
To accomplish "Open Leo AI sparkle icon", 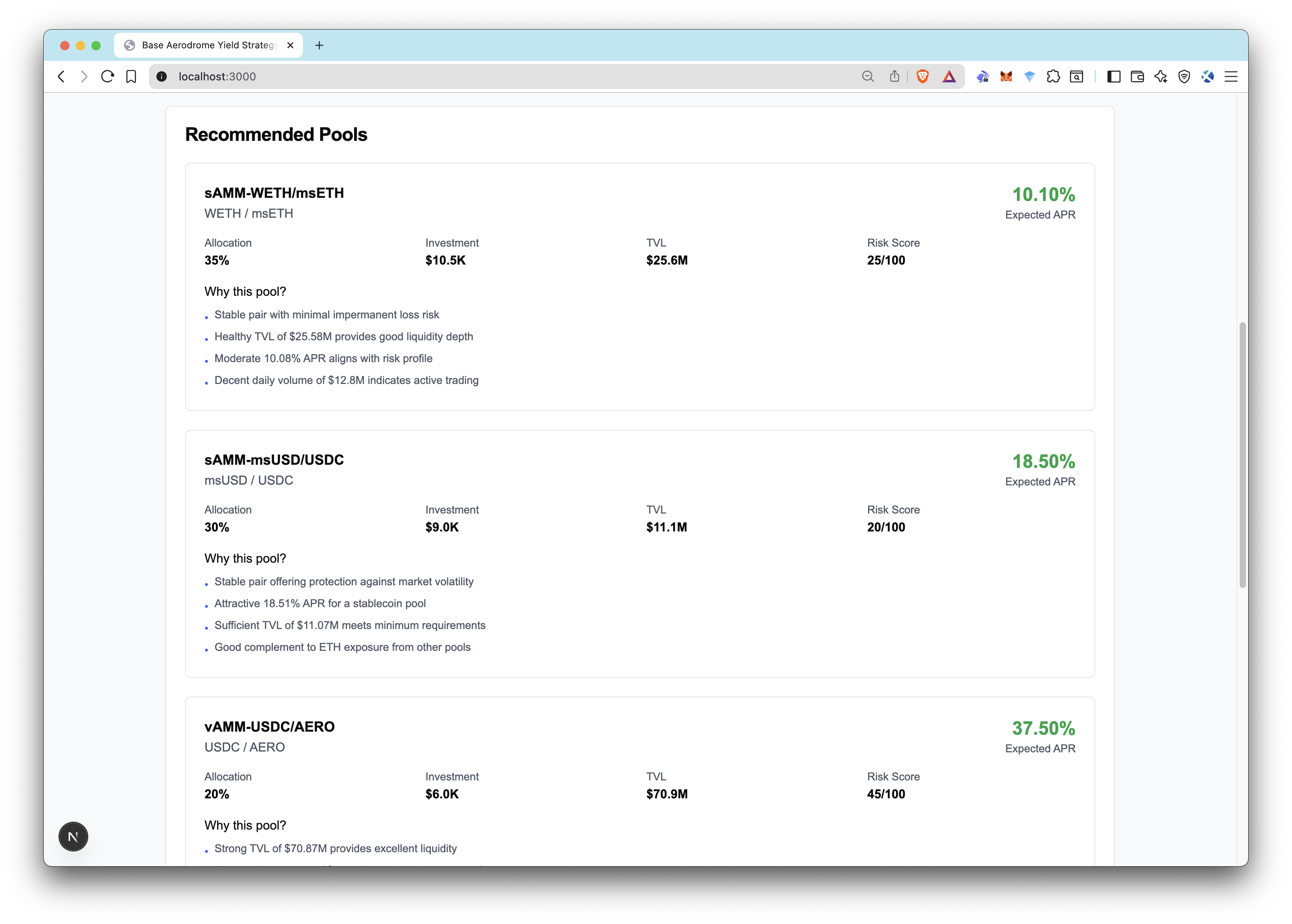I will click(1160, 76).
